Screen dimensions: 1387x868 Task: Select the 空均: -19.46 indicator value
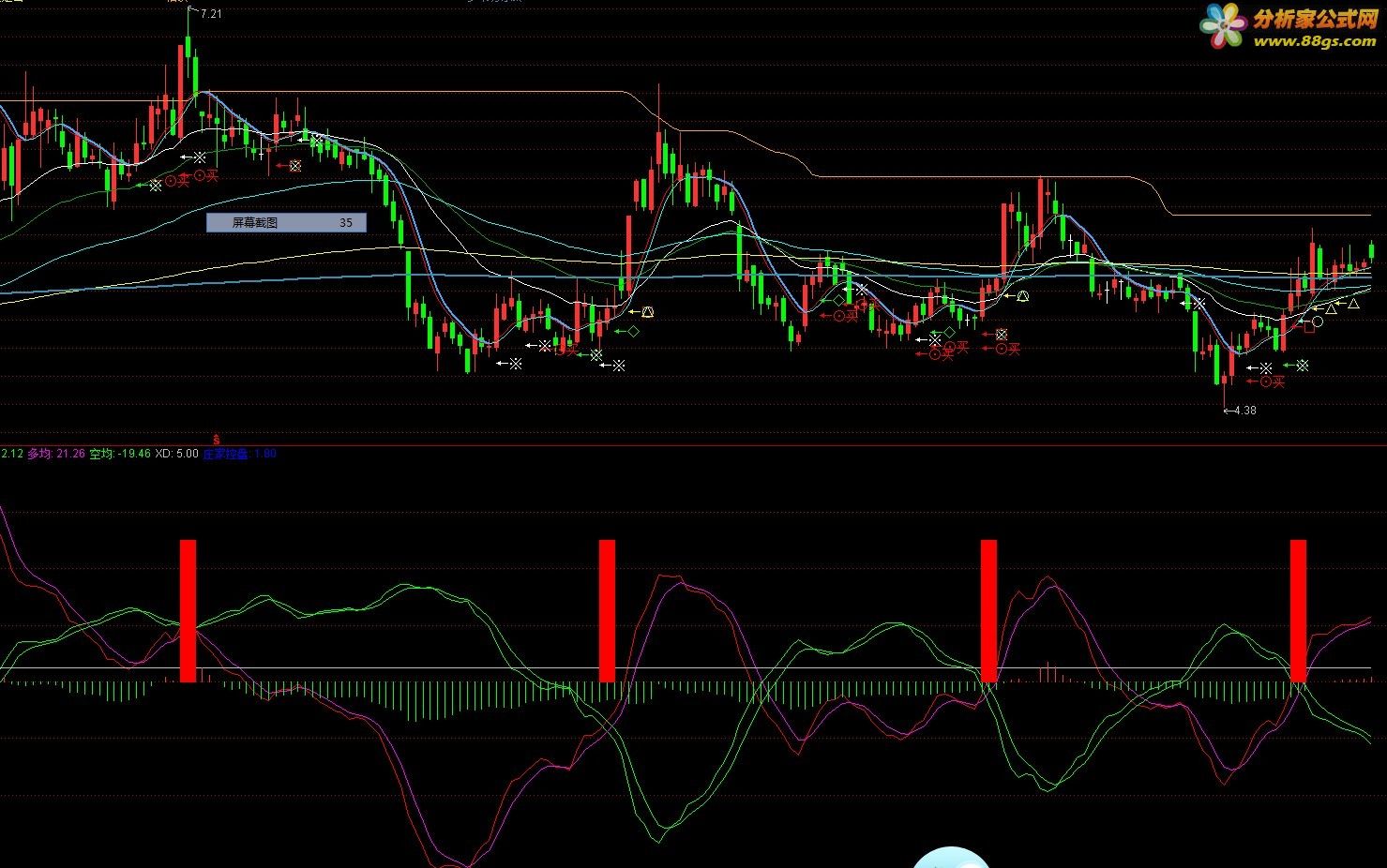click(119, 454)
